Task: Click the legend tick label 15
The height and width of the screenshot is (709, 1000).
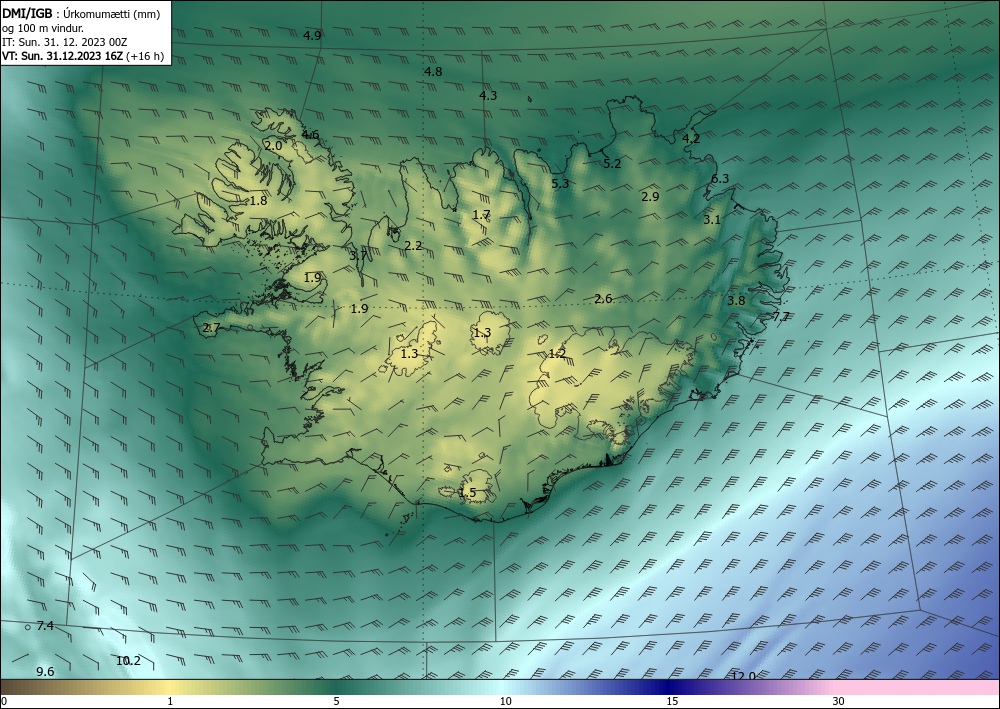Action: click(672, 701)
